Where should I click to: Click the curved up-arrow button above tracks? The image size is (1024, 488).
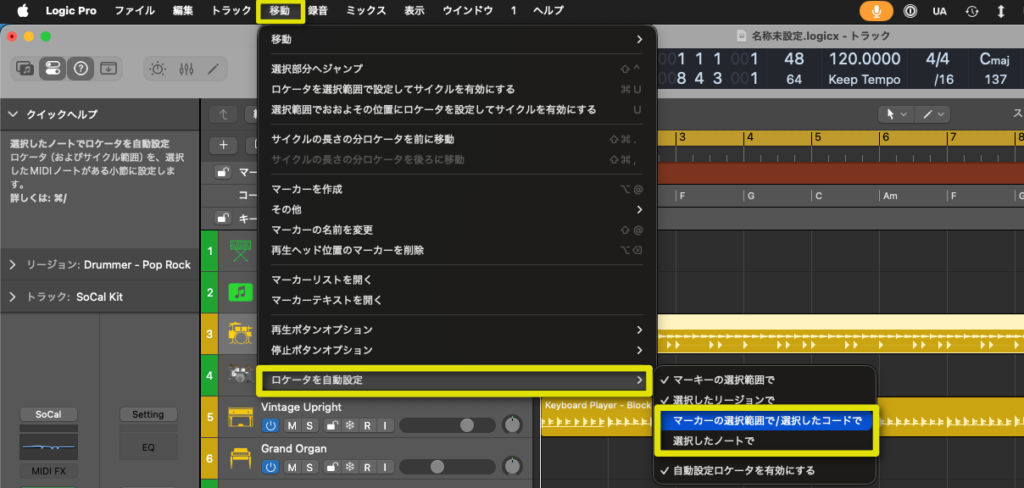223,114
